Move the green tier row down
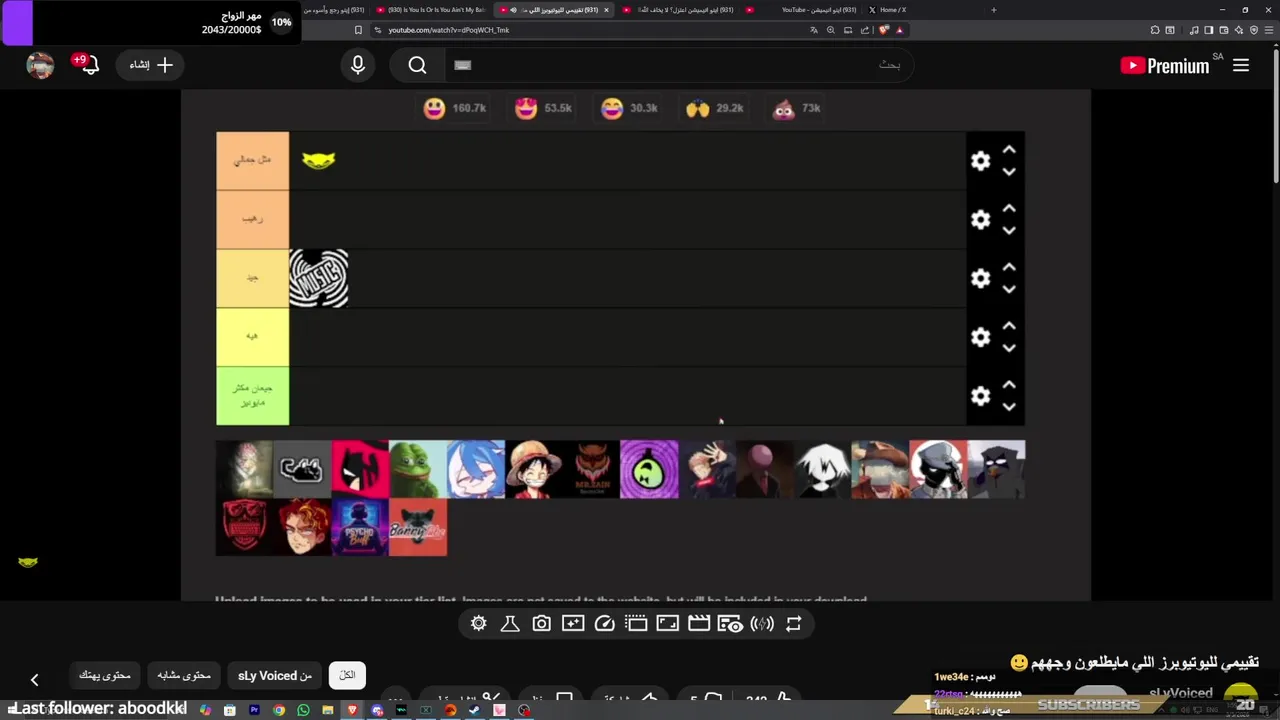The width and height of the screenshot is (1280, 720). [x=1009, y=408]
